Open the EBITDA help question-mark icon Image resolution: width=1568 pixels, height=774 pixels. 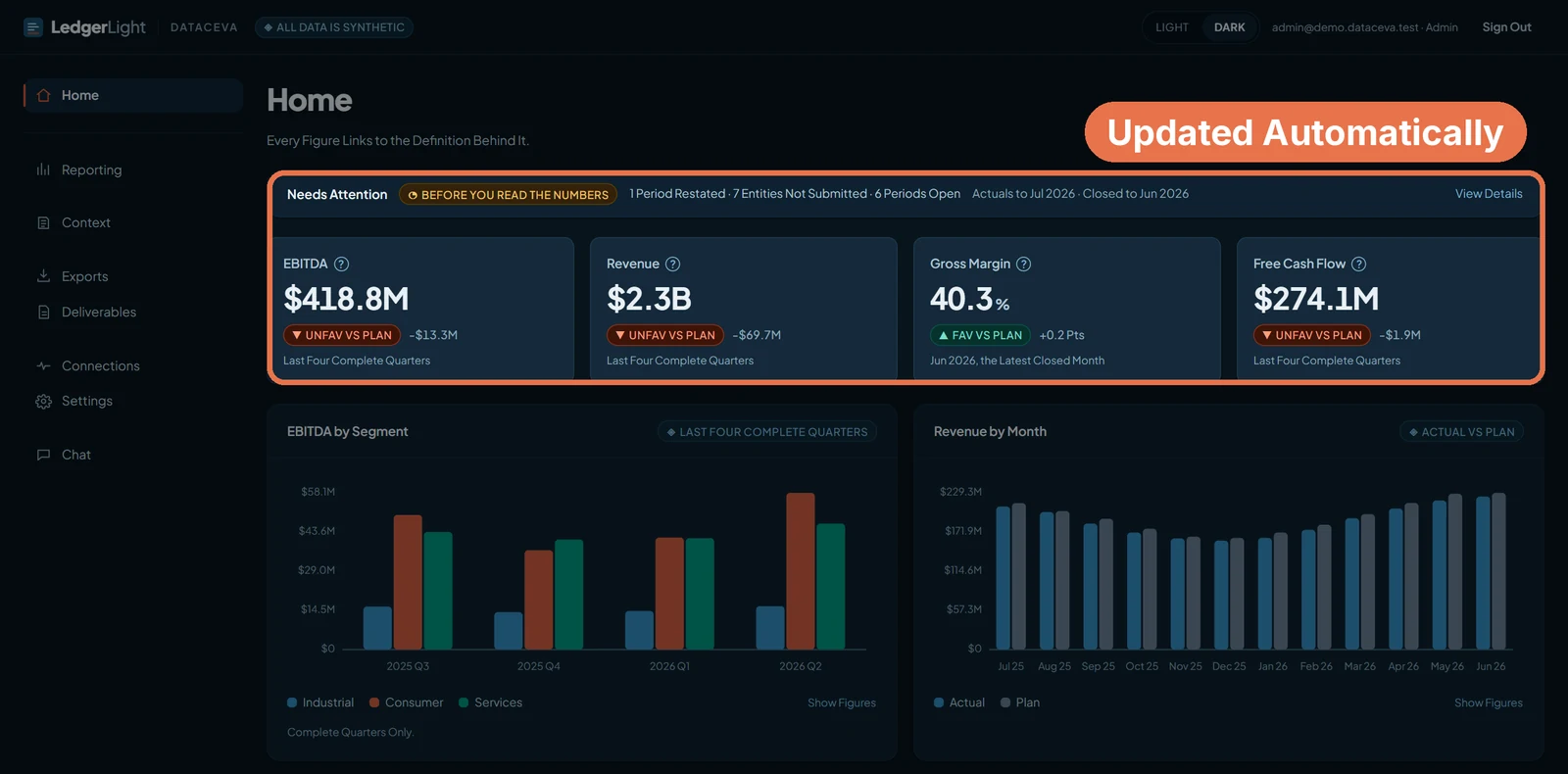click(x=341, y=264)
